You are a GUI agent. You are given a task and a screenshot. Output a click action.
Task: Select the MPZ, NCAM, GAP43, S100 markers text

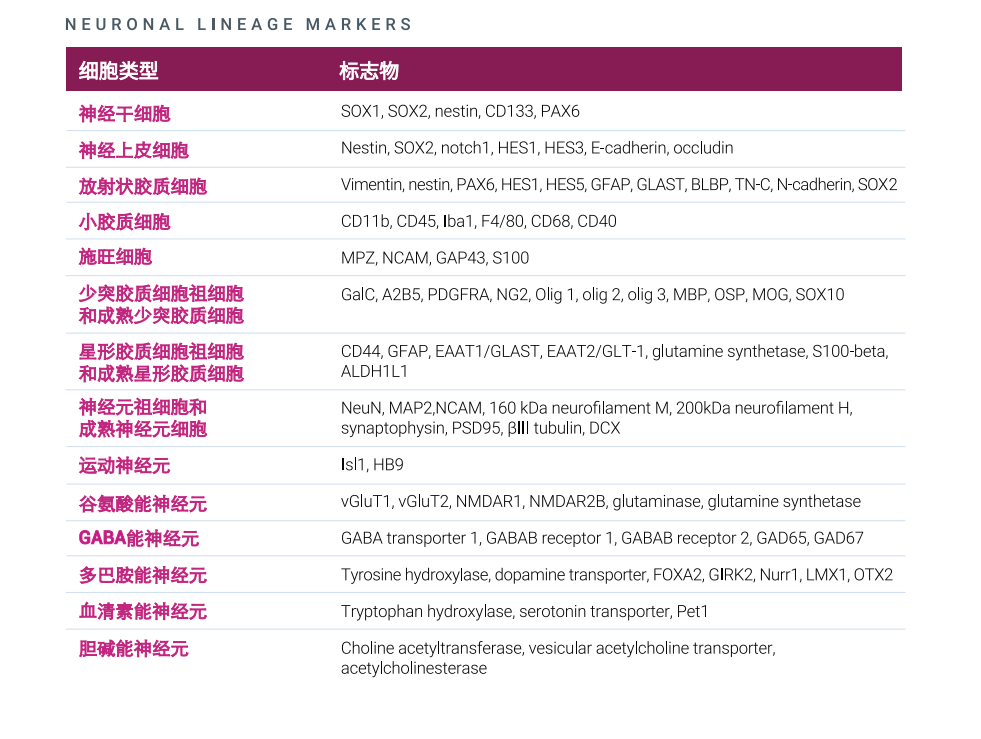(434, 258)
